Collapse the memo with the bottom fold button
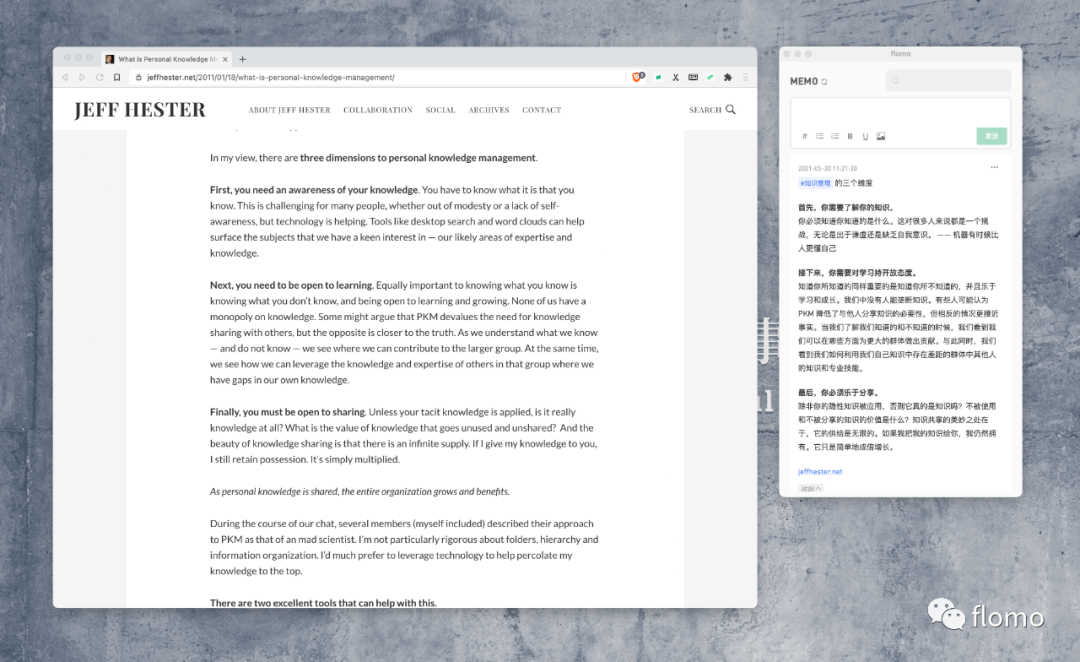1080x662 pixels. pos(811,488)
